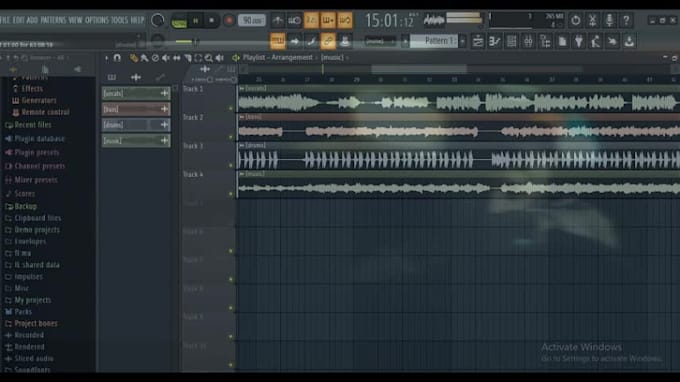The image size is (680, 382).
Task: Toggle loop recording button
Action: coord(345,20)
